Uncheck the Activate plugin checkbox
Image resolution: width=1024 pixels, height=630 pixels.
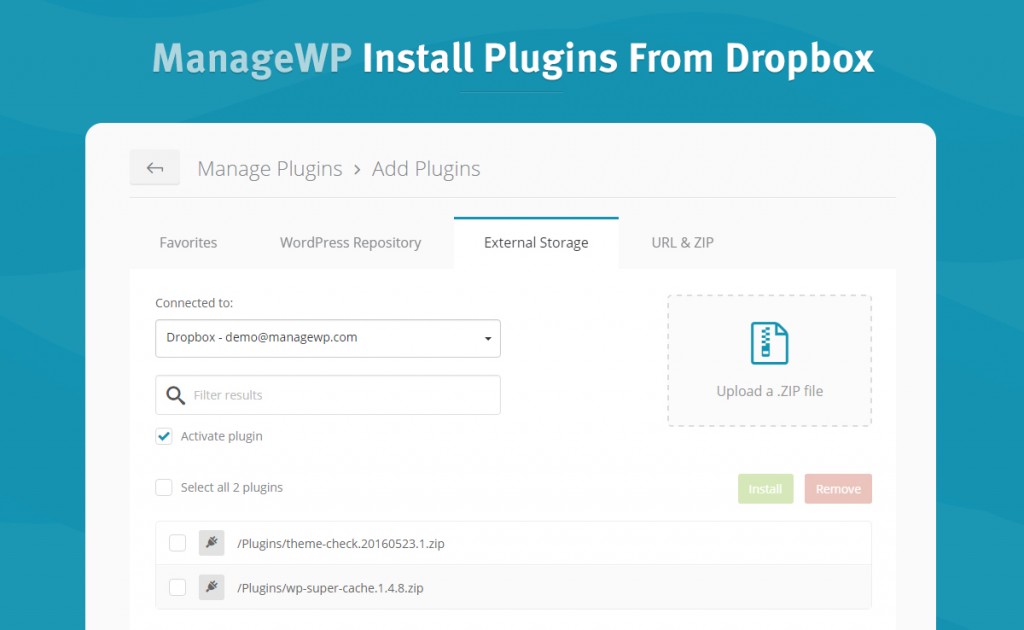[x=164, y=436]
